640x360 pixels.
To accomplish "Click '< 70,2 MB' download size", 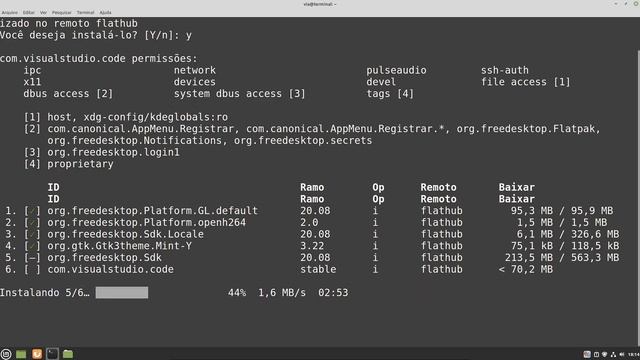I will point(526,270).
